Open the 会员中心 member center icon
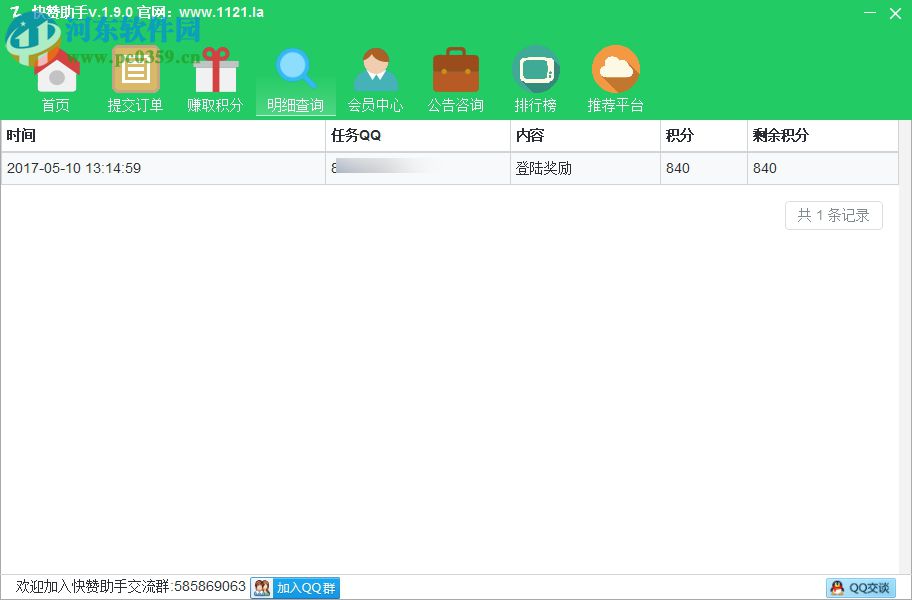912x600 pixels. [376, 70]
